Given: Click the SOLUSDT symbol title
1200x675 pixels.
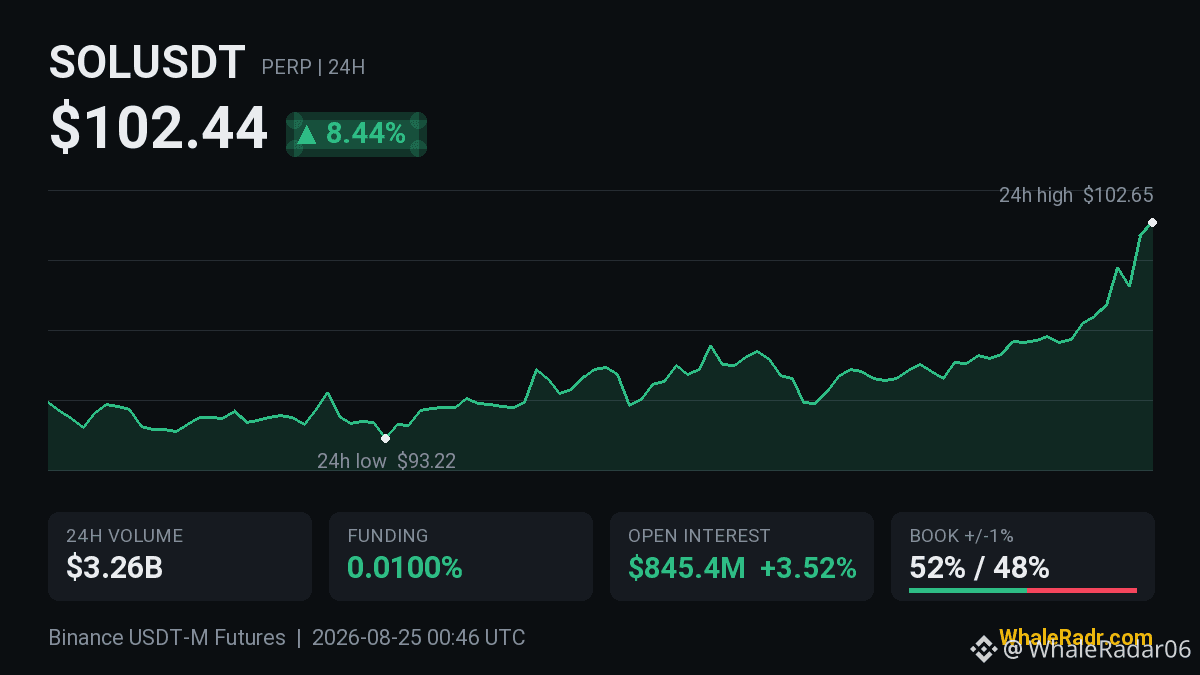Looking at the screenshot, I should click(x=147, y=64).
